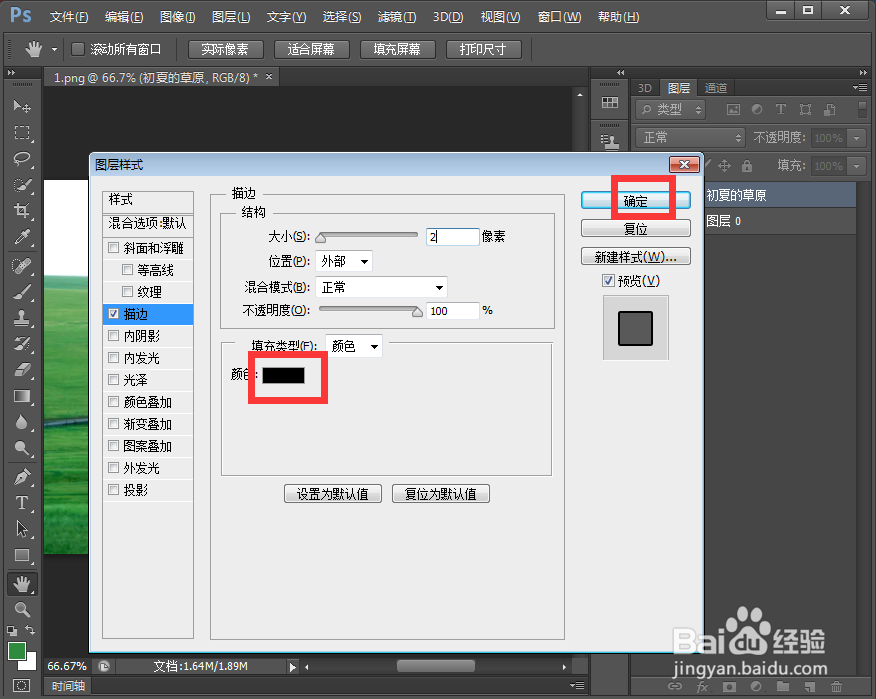Open the 填充类型 (Fill Type) dropdown
The image size is (876, 699).
point(352,345)
